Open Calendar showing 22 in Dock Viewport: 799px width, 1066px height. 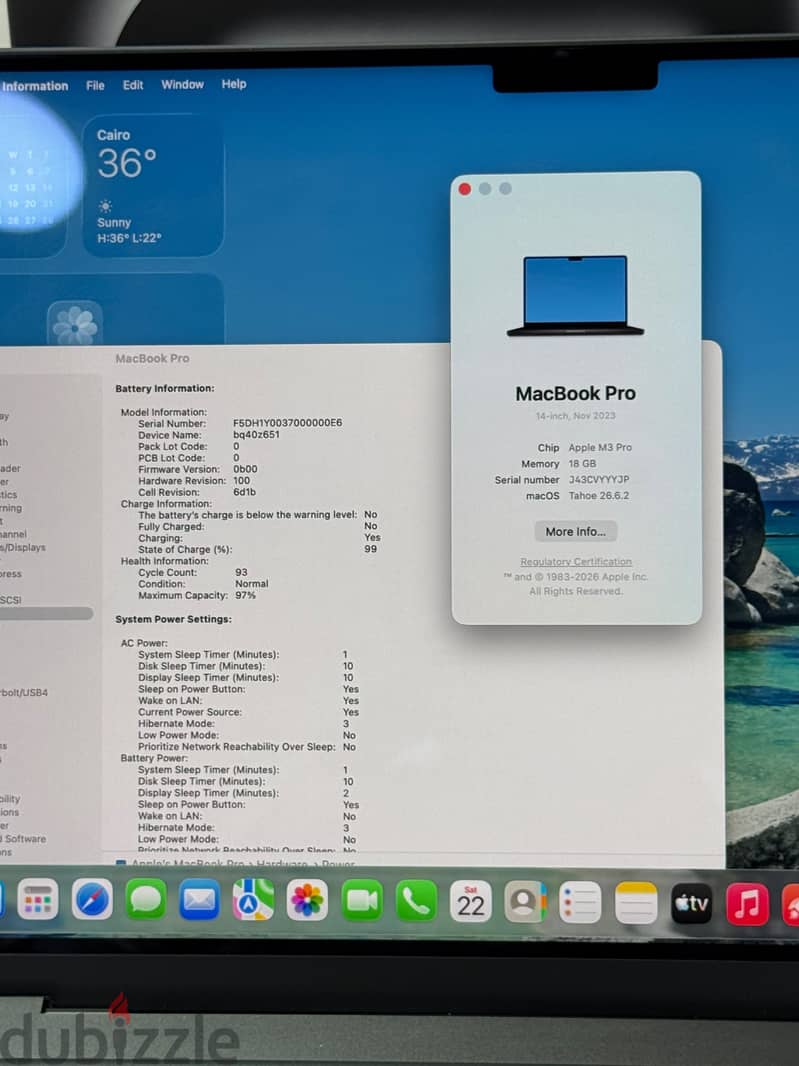coord(471,901)
